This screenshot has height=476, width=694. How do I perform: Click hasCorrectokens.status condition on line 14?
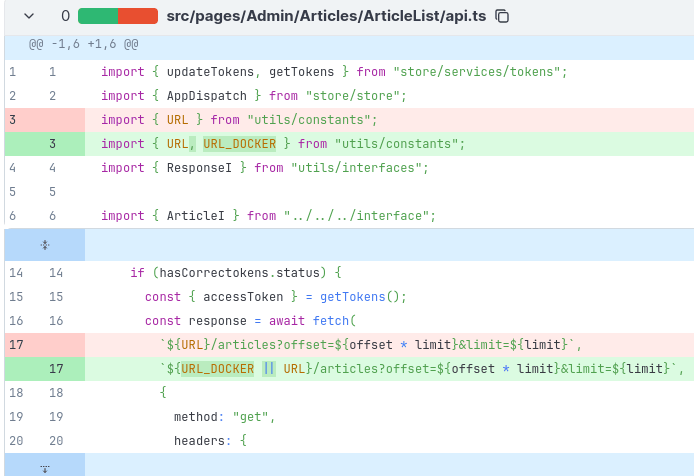click(x=239, y=273)
